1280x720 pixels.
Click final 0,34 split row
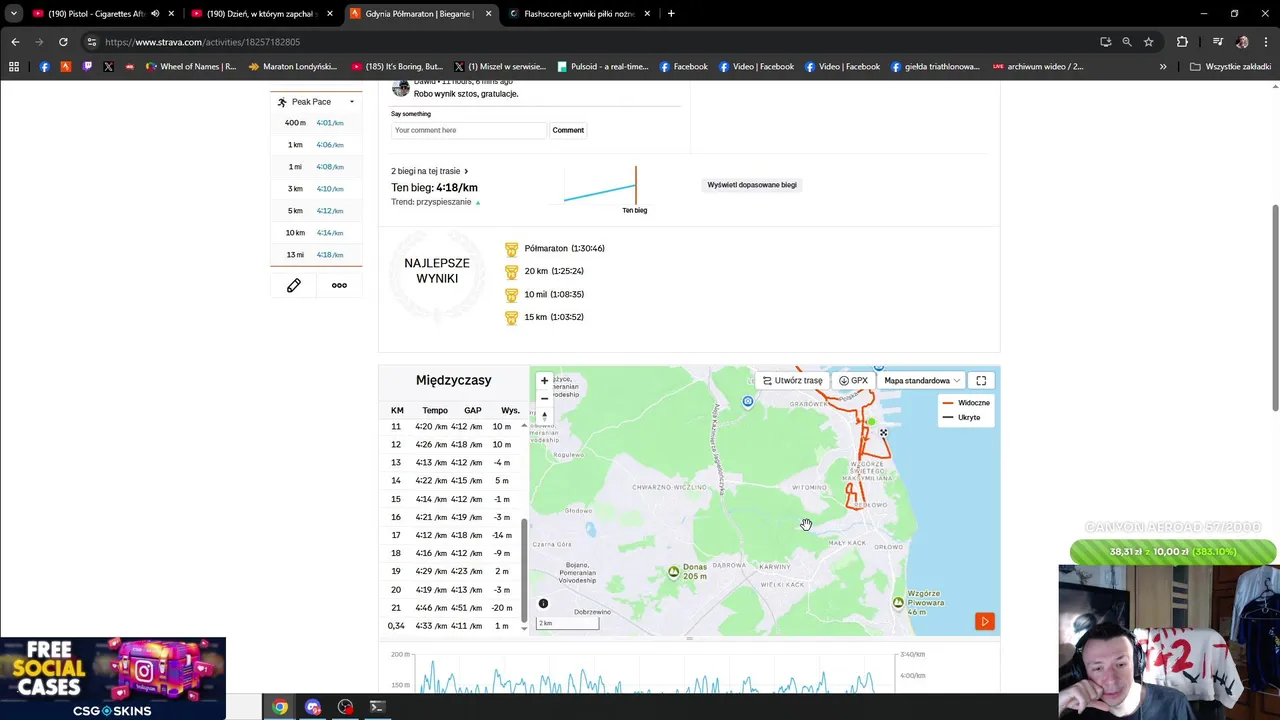click(x=451, y=626)
